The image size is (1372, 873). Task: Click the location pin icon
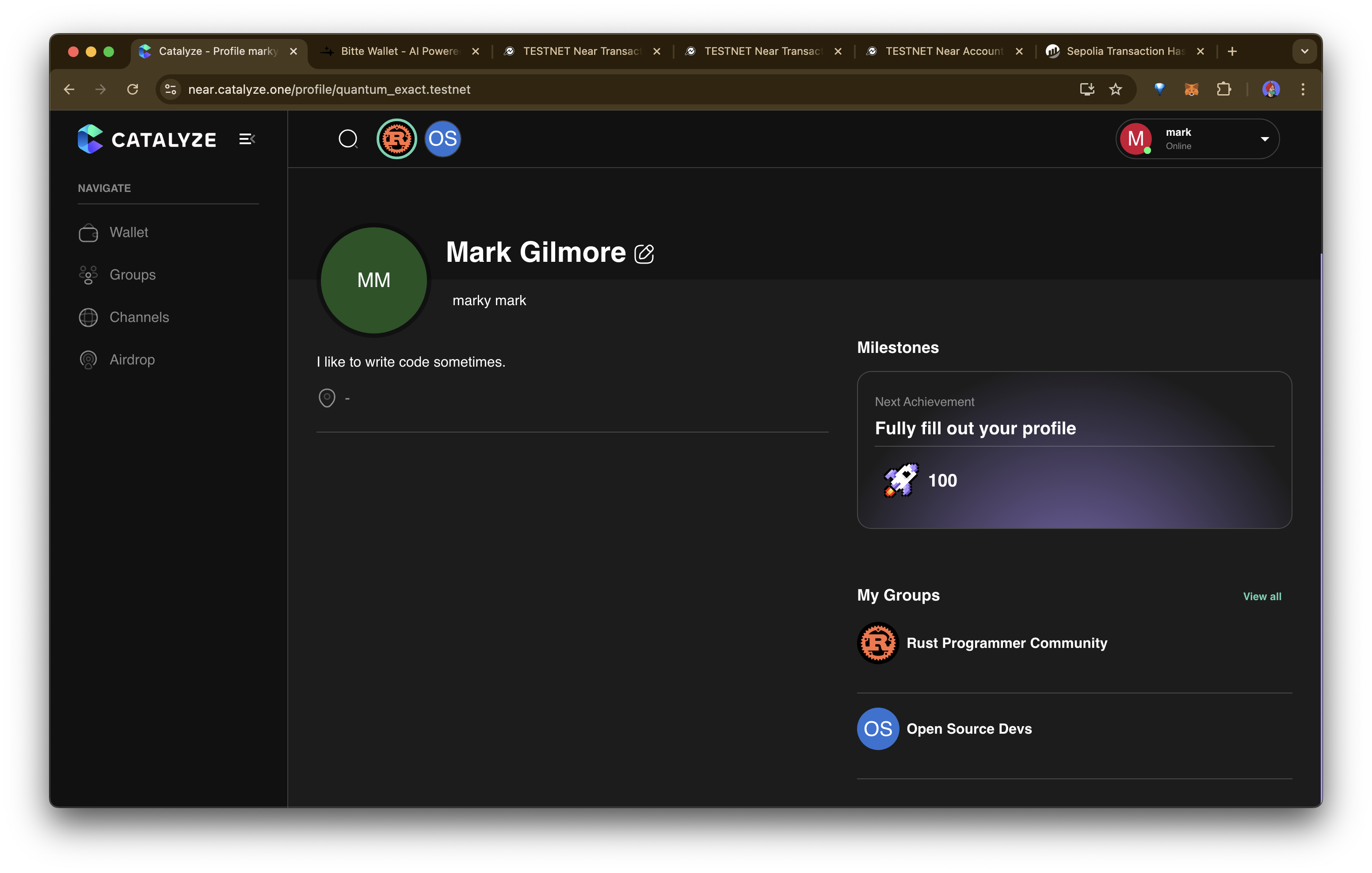[x=327, y=398]
